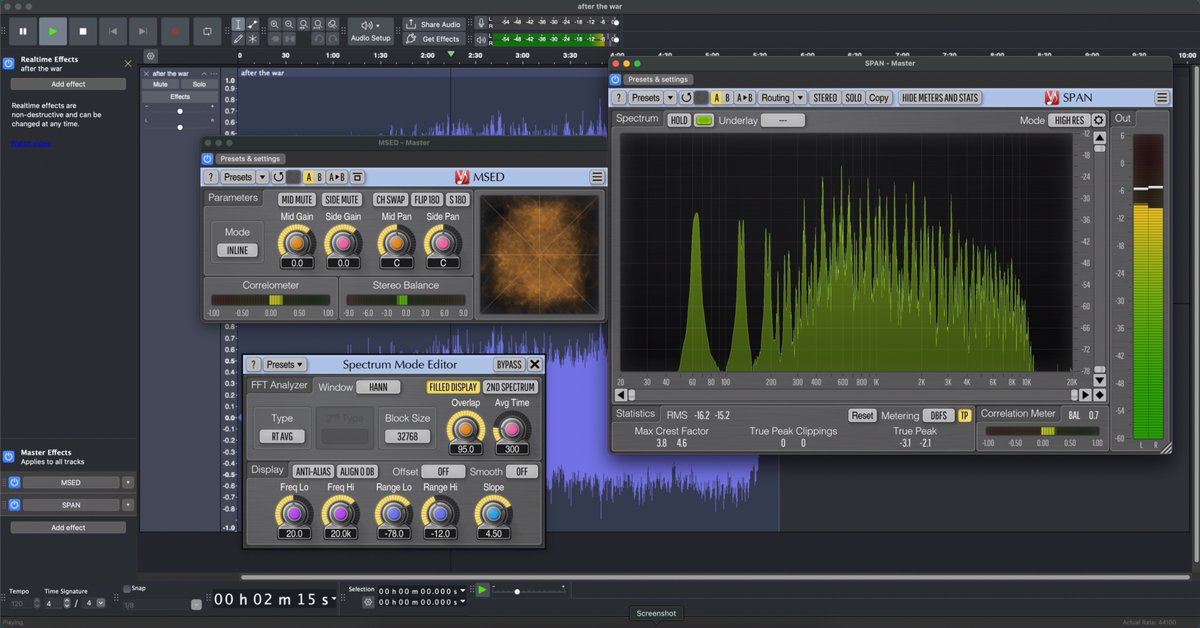Click HIDE METERS AND STATS in SPAN
This screenshot has height=628, width=1200.
[x=940, y=98]
